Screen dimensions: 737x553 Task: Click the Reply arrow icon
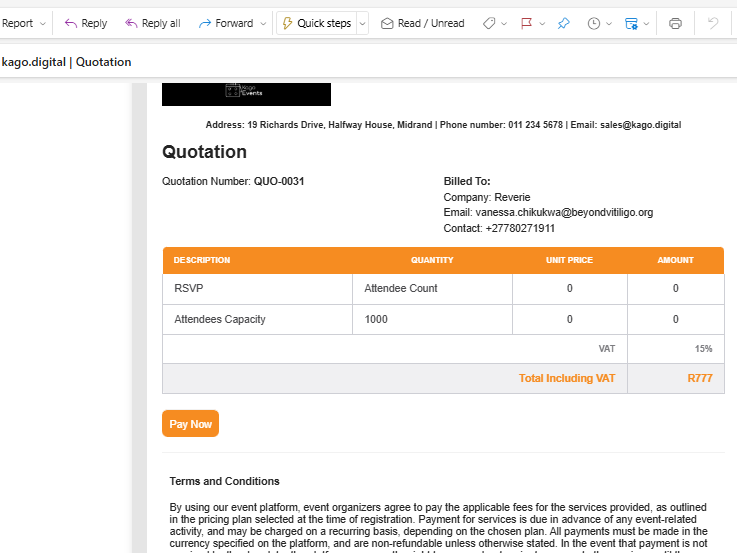71,23
